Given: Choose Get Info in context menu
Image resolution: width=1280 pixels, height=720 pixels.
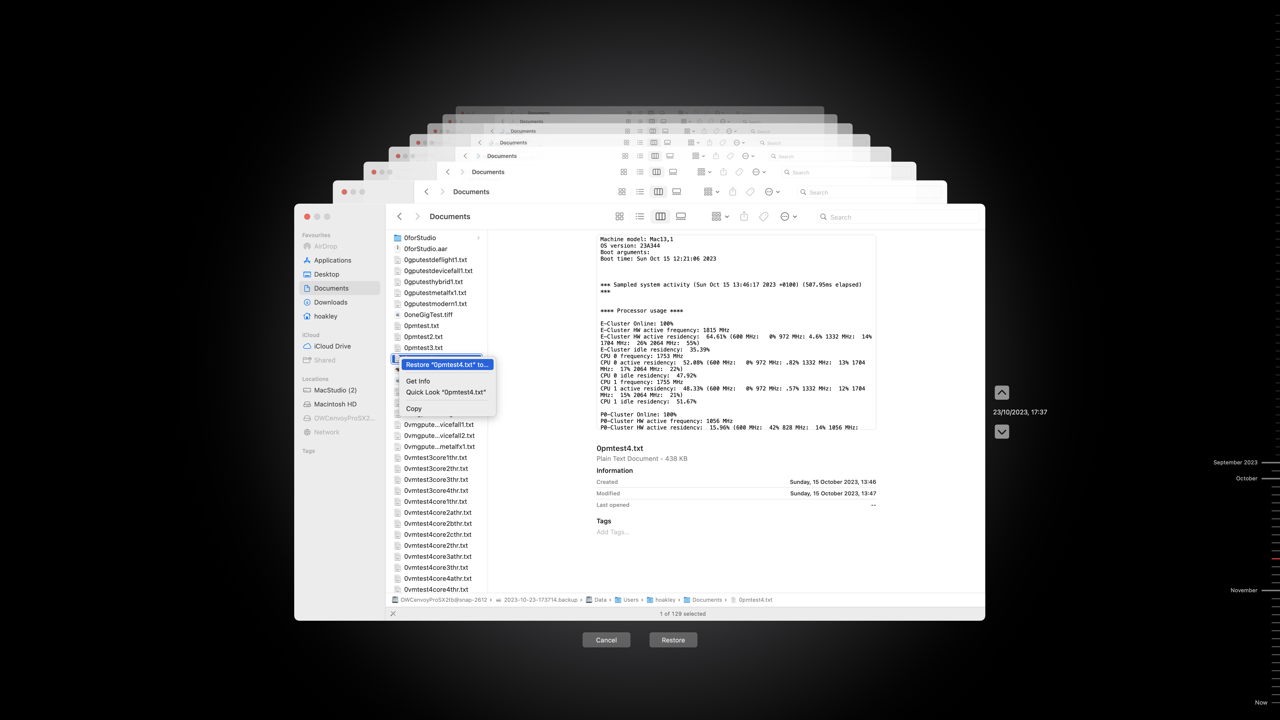Looking at the screenshot, I should tap(418, 381).
